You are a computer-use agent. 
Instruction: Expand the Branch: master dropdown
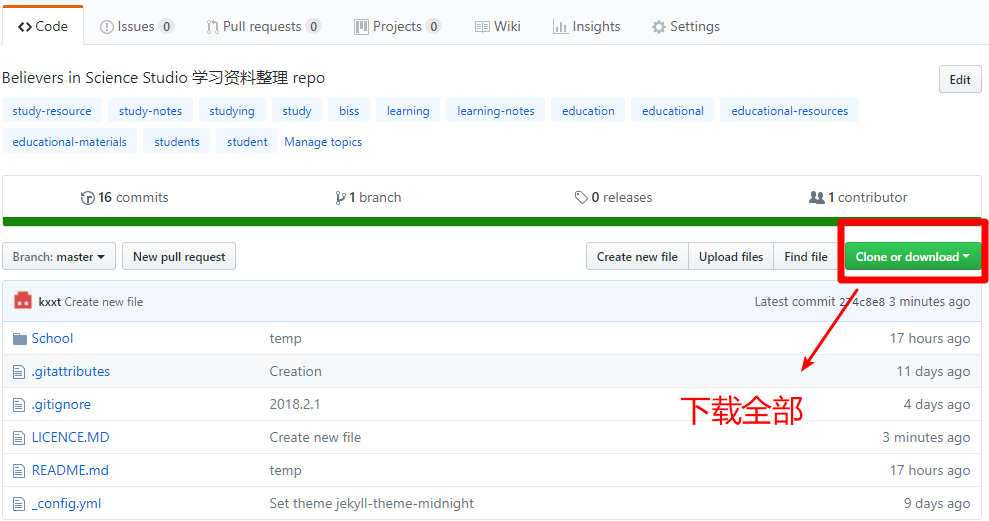[x=59, y=257]
